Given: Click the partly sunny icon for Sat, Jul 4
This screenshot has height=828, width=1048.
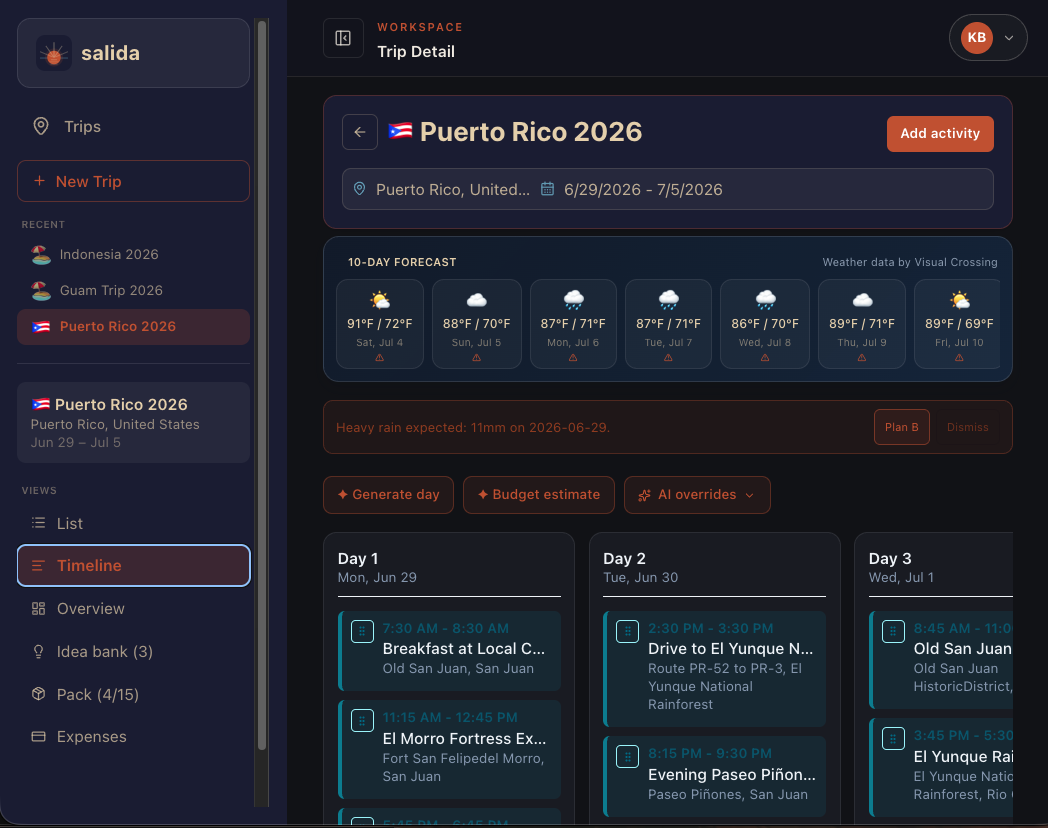Looking at the screenshot, I should [x=380, y=300].
